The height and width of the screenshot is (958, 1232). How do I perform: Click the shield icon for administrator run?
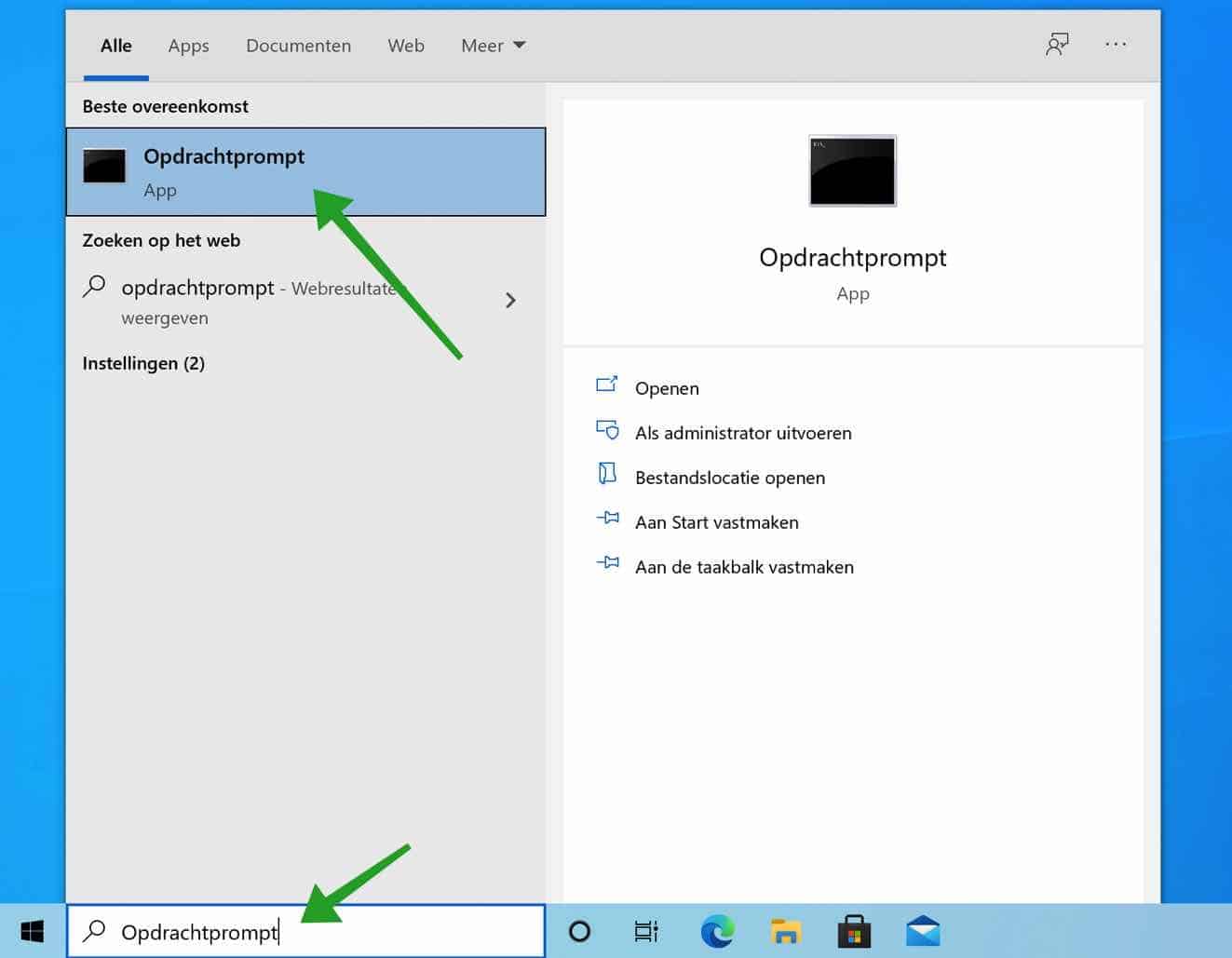tap(607, 429)
